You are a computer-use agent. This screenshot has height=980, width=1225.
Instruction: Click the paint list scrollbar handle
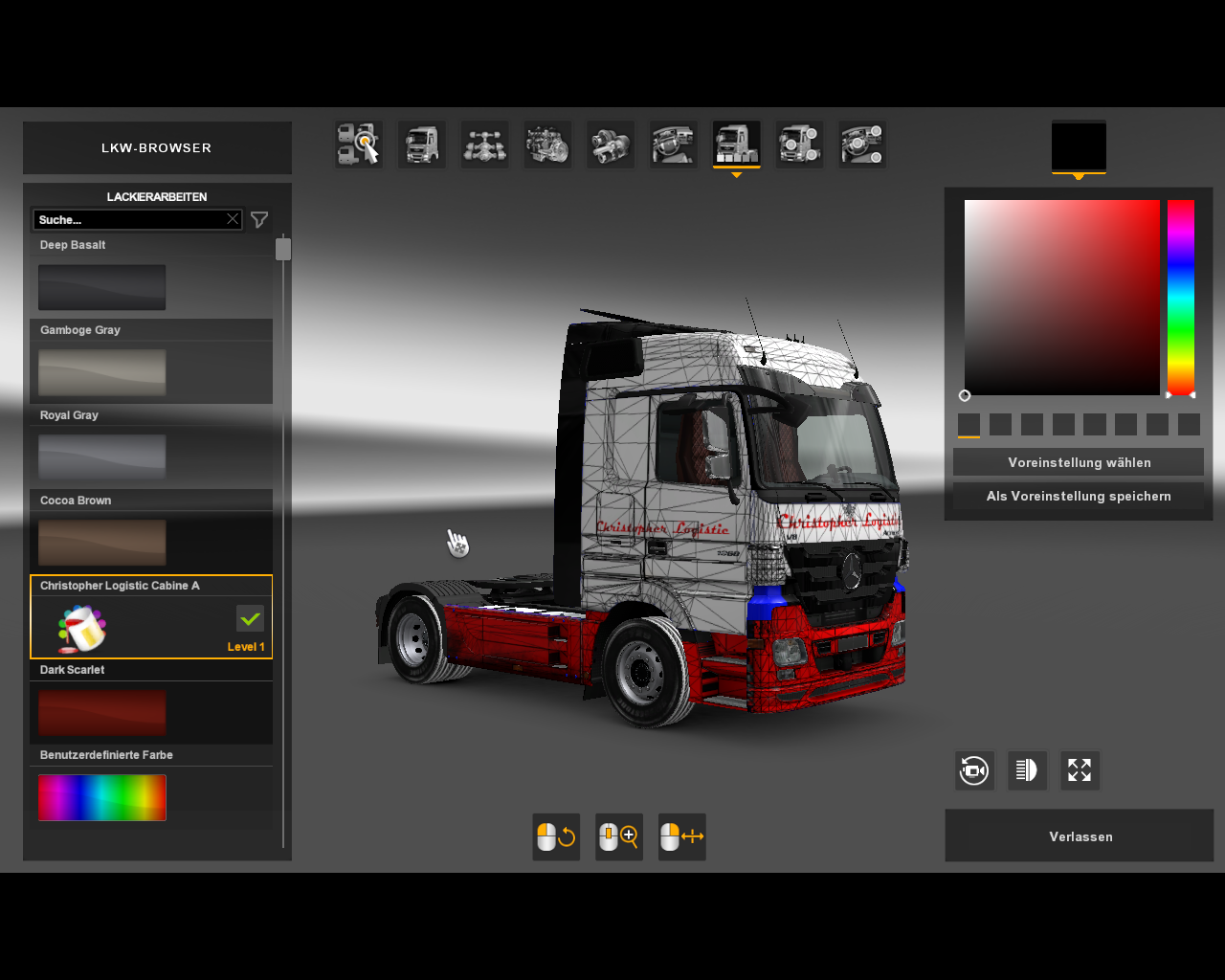click(x=283, y=249)
